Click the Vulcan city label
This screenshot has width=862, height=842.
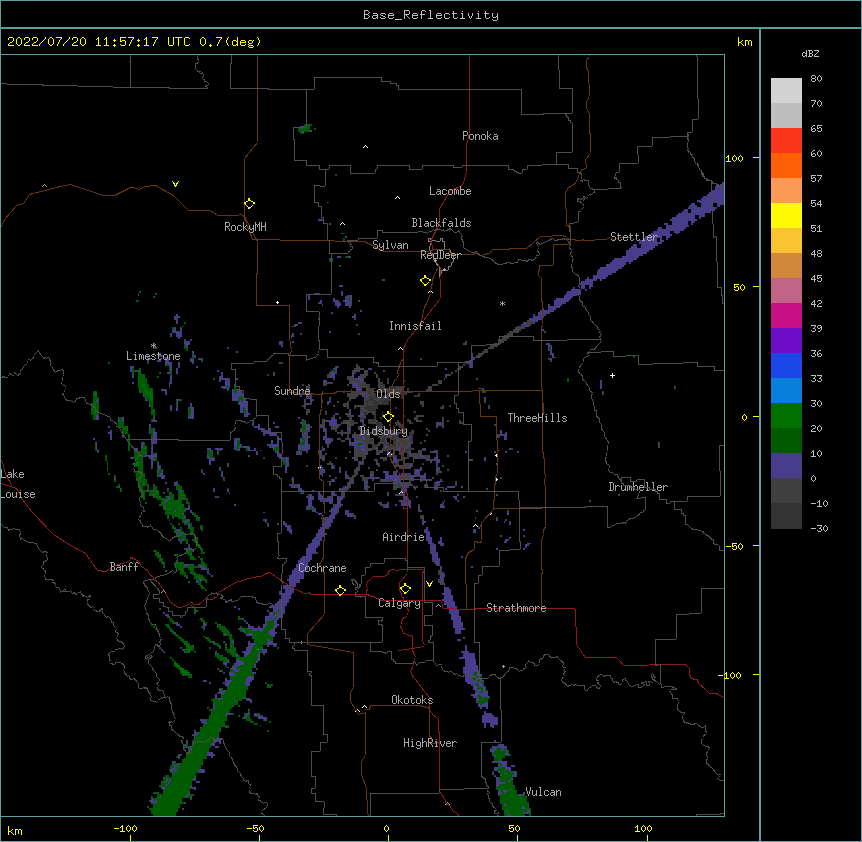click(x=543, y=792)
